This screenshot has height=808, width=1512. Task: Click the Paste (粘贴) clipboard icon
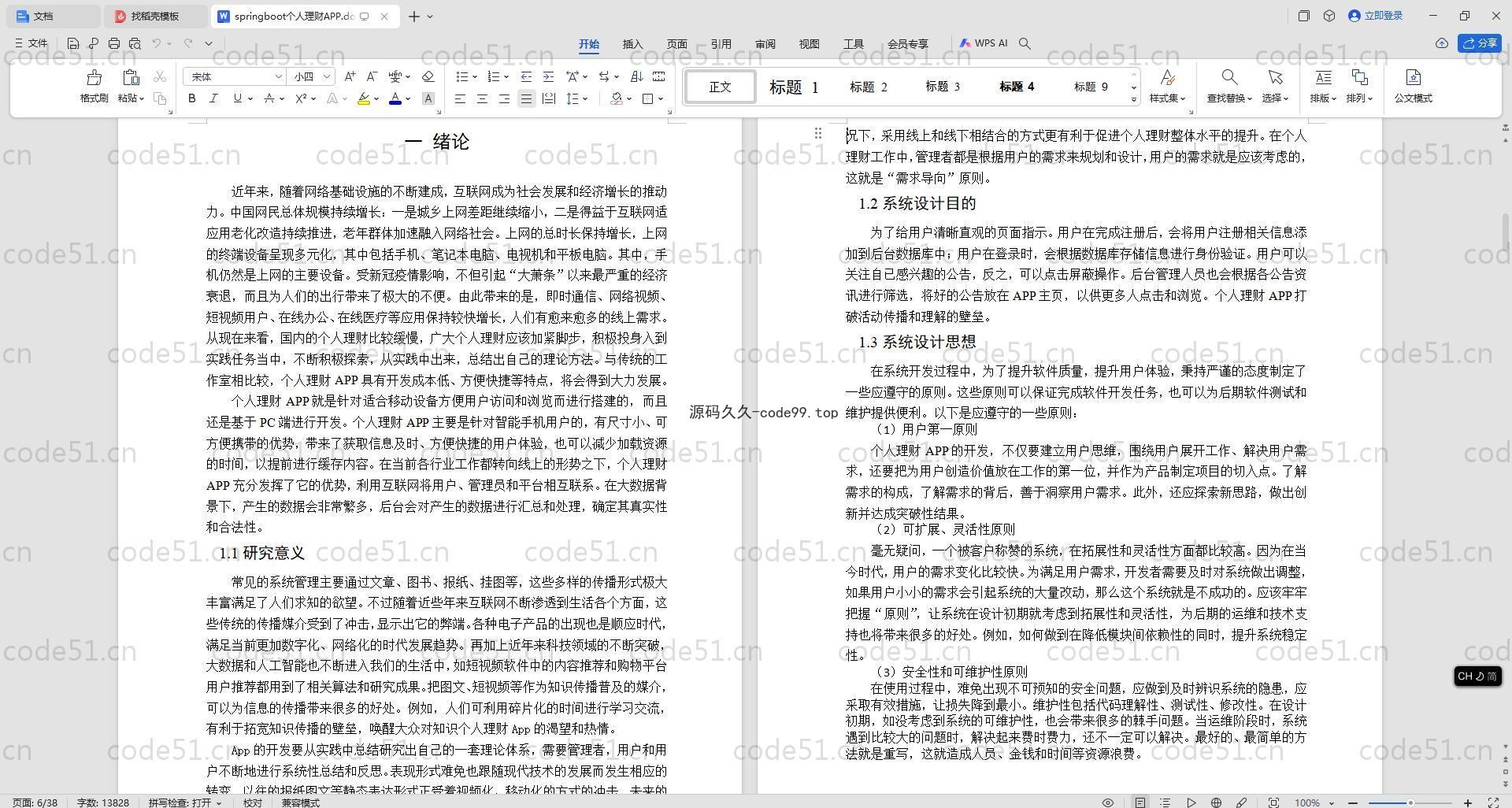(x=130, y=77)
